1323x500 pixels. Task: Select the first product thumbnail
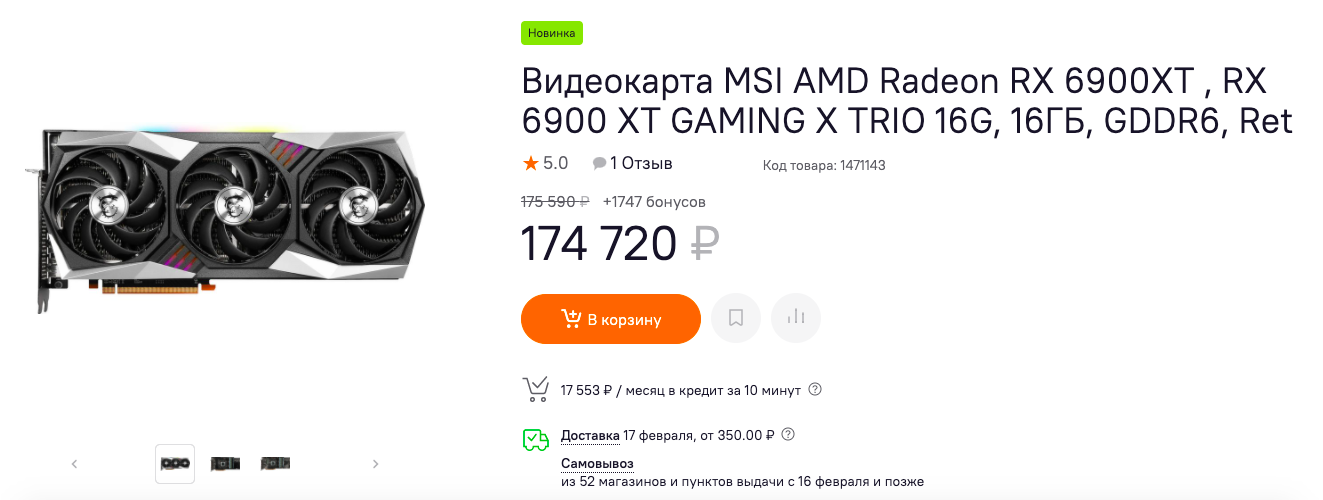coord(175,464)
